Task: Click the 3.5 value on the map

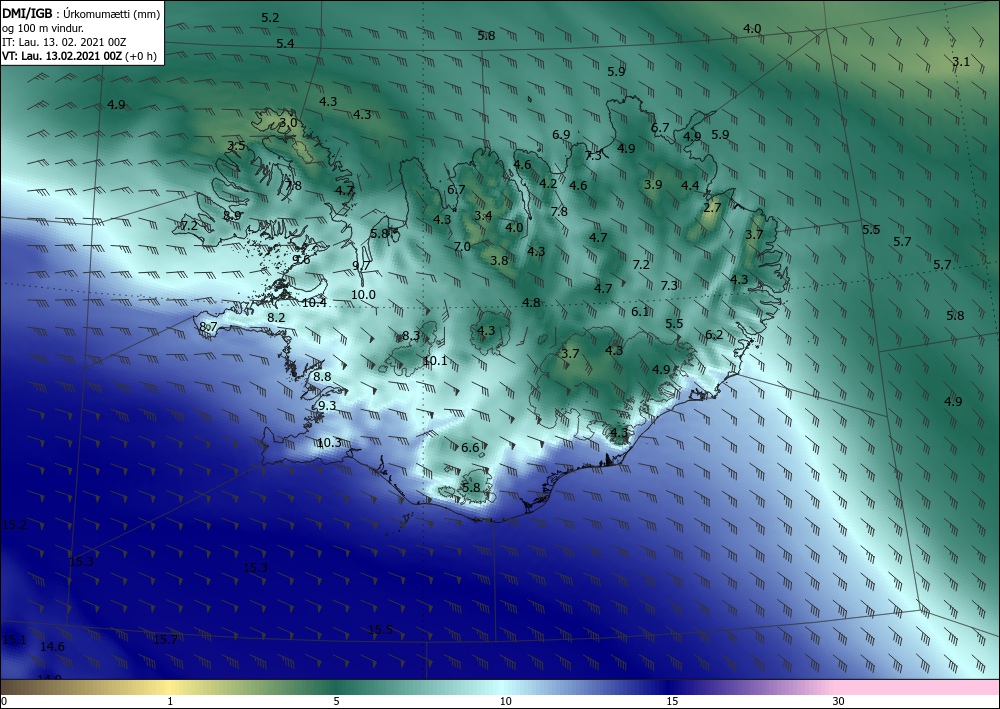Action: click(x=236, y=146)
